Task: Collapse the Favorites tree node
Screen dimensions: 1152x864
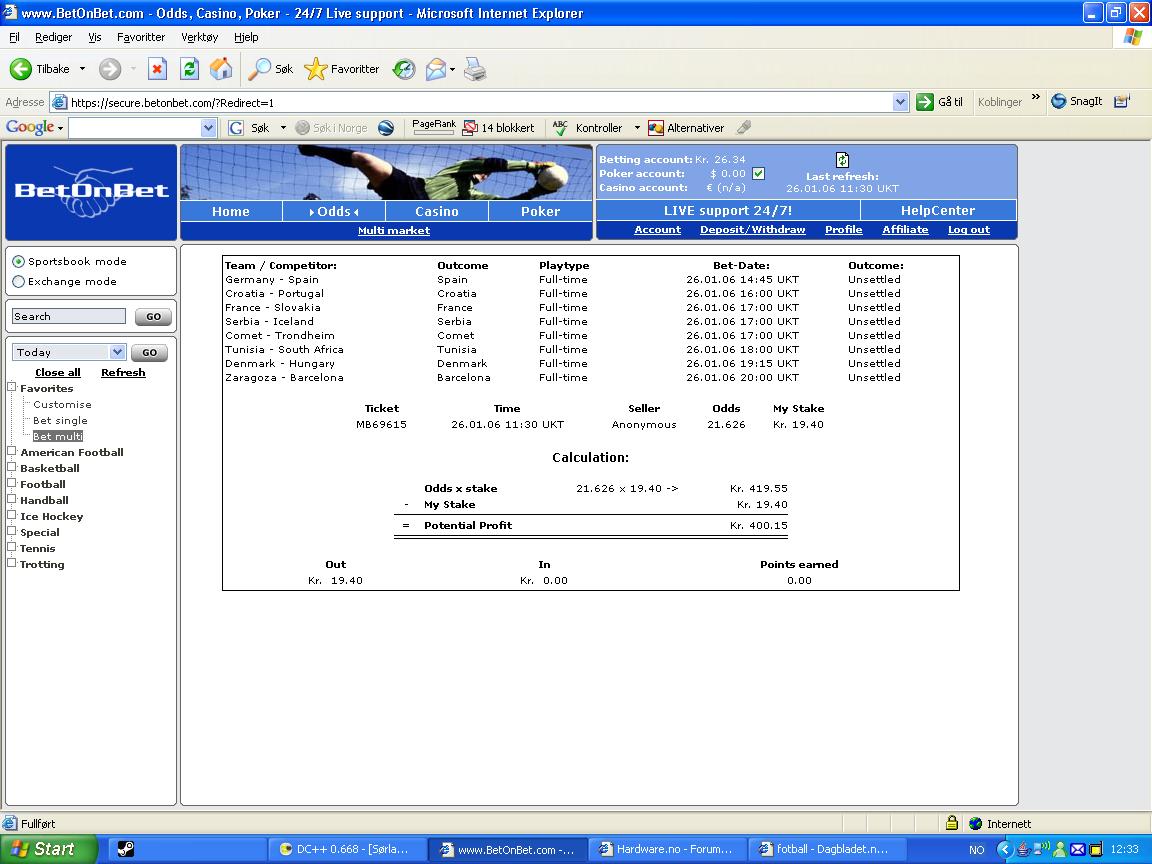Action: tap(12, 386)
